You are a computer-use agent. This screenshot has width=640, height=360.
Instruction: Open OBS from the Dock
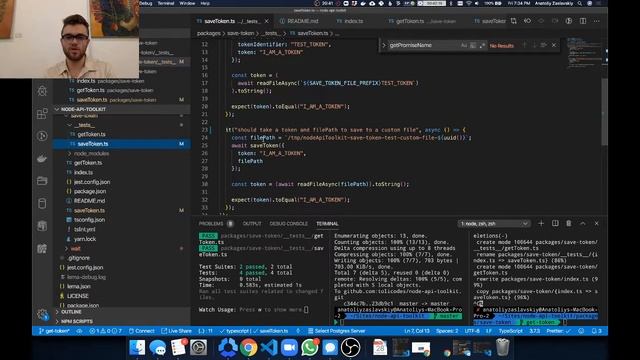(350, 348)
